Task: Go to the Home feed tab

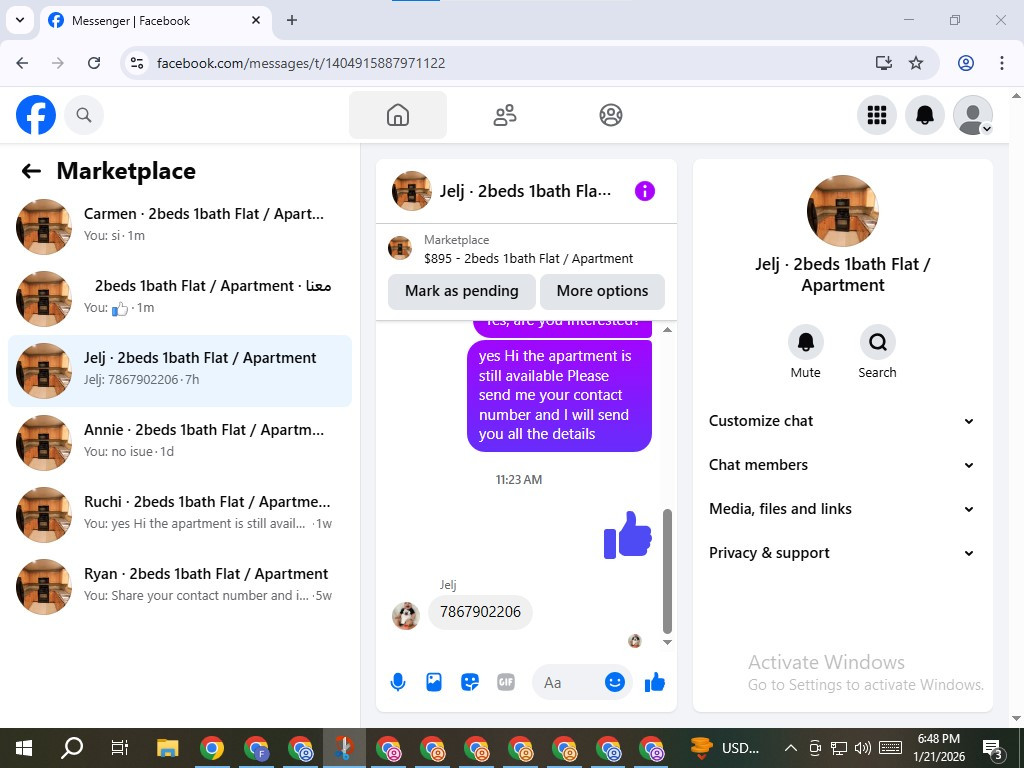Action: point(398,115)
